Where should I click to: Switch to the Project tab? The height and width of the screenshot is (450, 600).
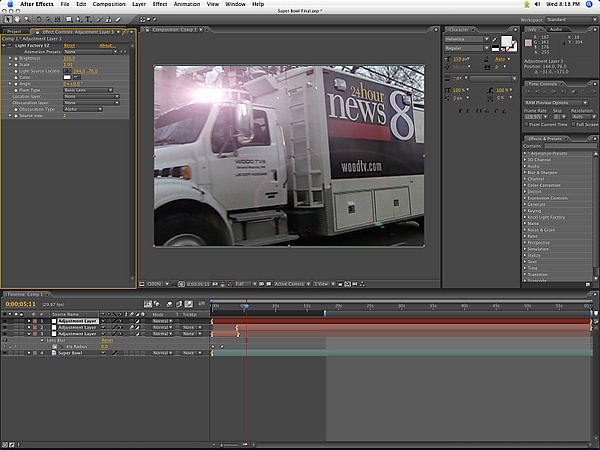(x=14, y=31)
